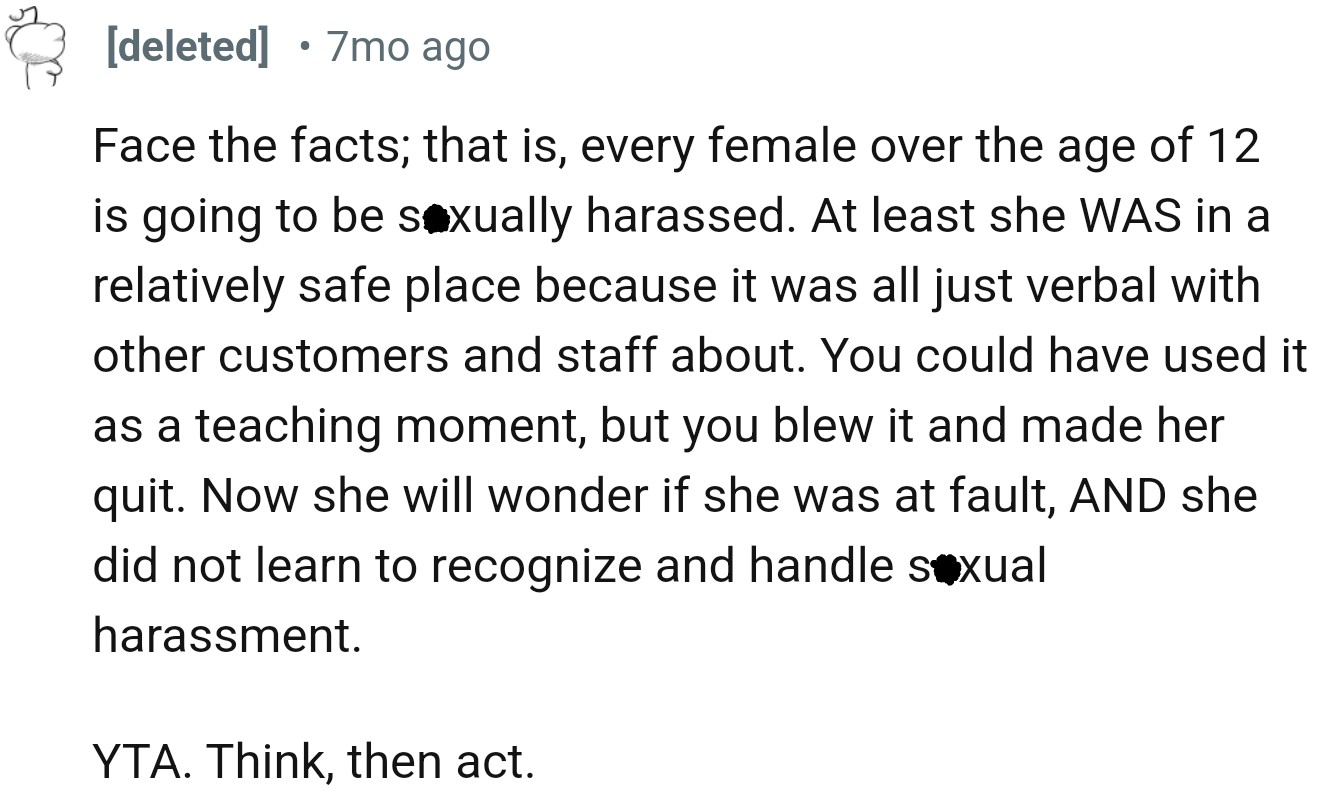Click the censor blob in "sexual" near the end
Viewport: 1331px width, 802px height.
click(943, 567)
